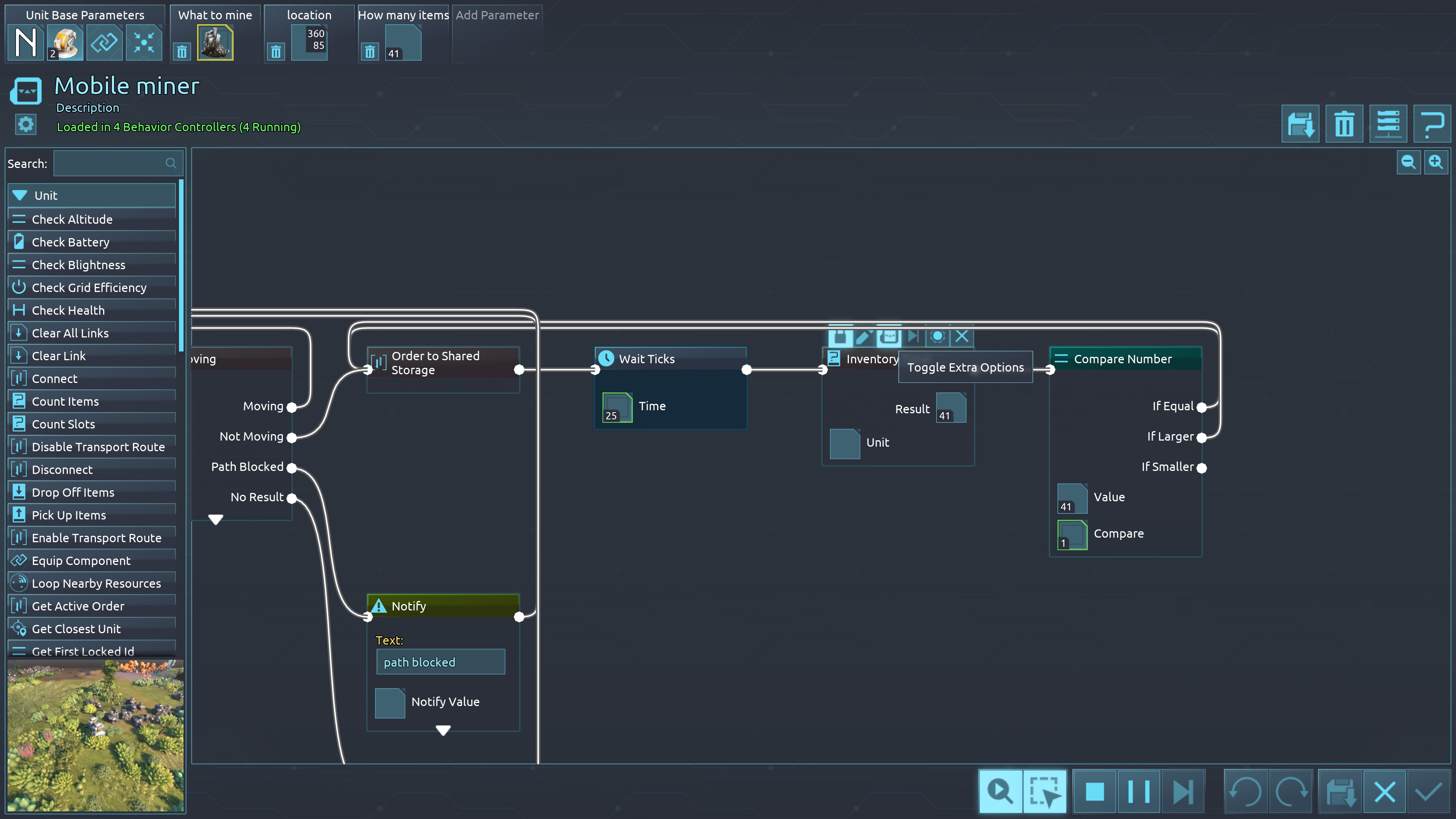Click the zoom in magnifier icon
This screenshot has height=819, width=1456.
[x=1436, y=163]
